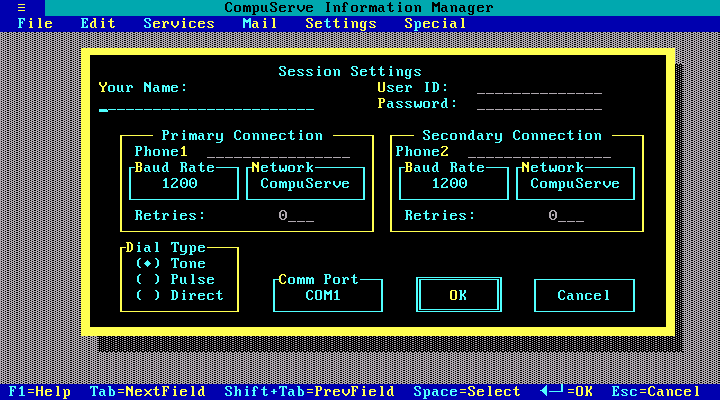Click the Session Settings dialog title
Viewport: 720px width, 400px height.
click(x=350, y=72)
